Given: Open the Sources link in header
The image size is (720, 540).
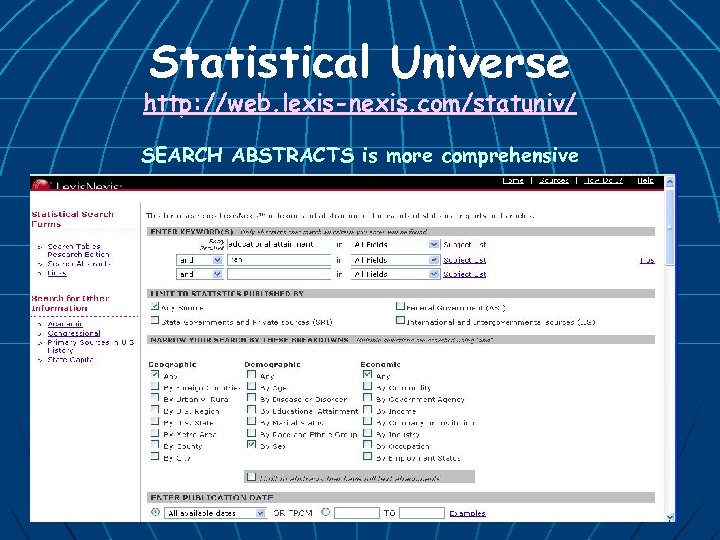Looking at the screenshot, I should 554,180.
